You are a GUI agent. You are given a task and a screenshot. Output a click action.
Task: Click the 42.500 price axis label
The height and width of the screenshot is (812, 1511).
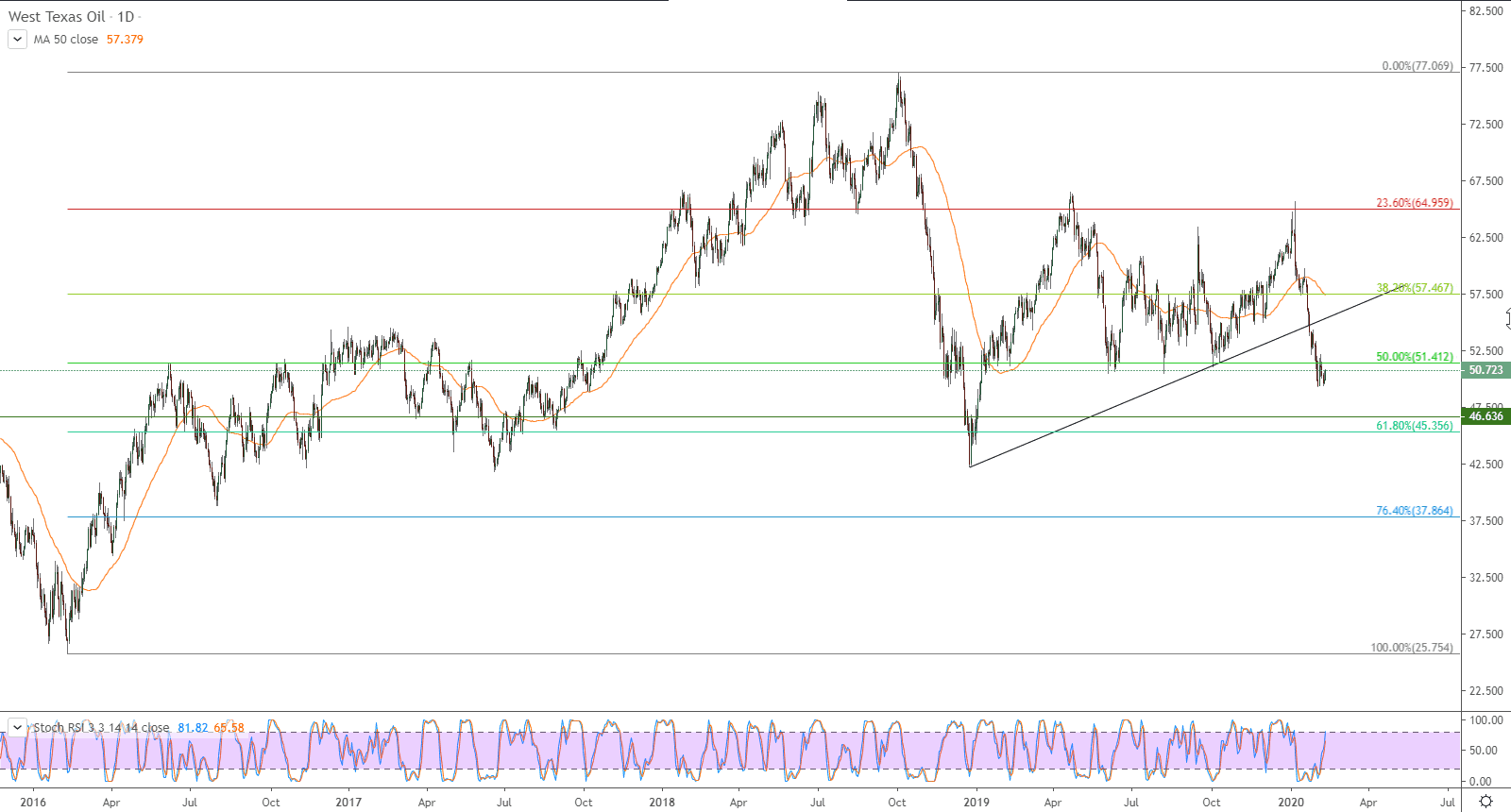[1486, 465]
